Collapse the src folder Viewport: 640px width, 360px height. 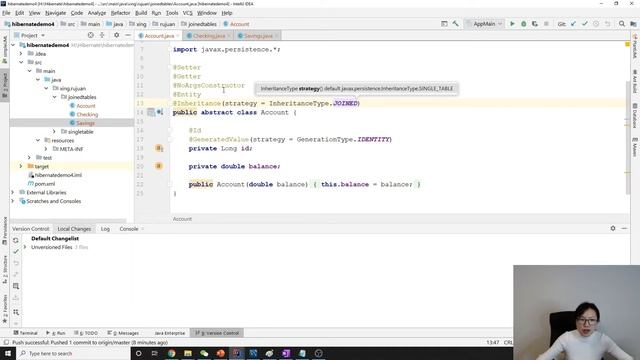coord(21,62)
